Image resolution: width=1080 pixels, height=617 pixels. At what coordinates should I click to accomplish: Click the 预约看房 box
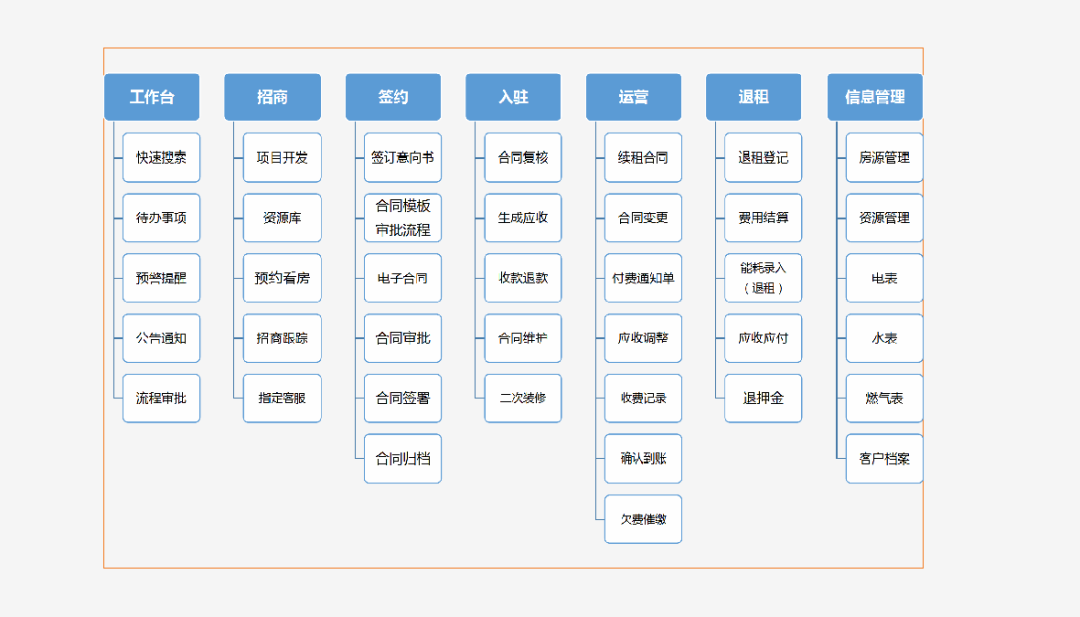pyautogui.click(x=282, y=278)
